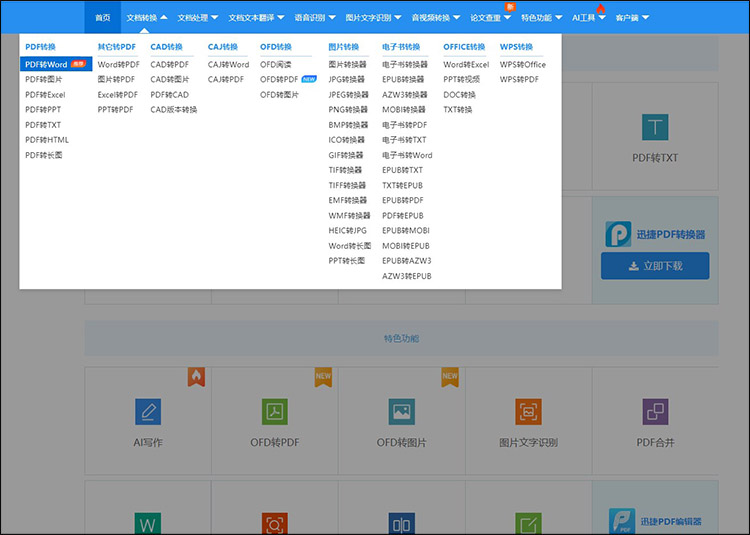Screen dimensions: 750x535
Task: Open the 图片文字识别 orange scan icon
Action: point(528,411)
